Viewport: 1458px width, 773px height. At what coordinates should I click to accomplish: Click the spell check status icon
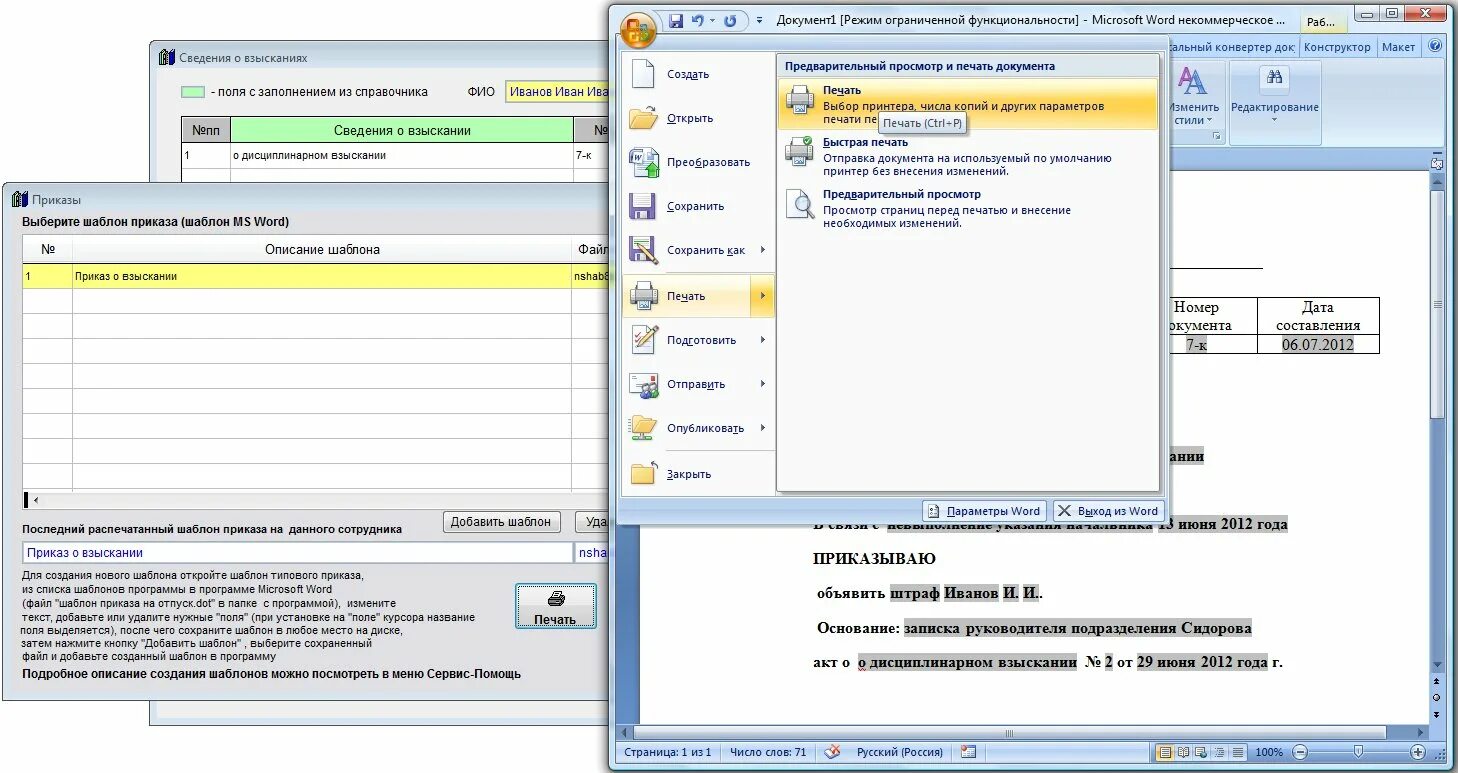830,752
